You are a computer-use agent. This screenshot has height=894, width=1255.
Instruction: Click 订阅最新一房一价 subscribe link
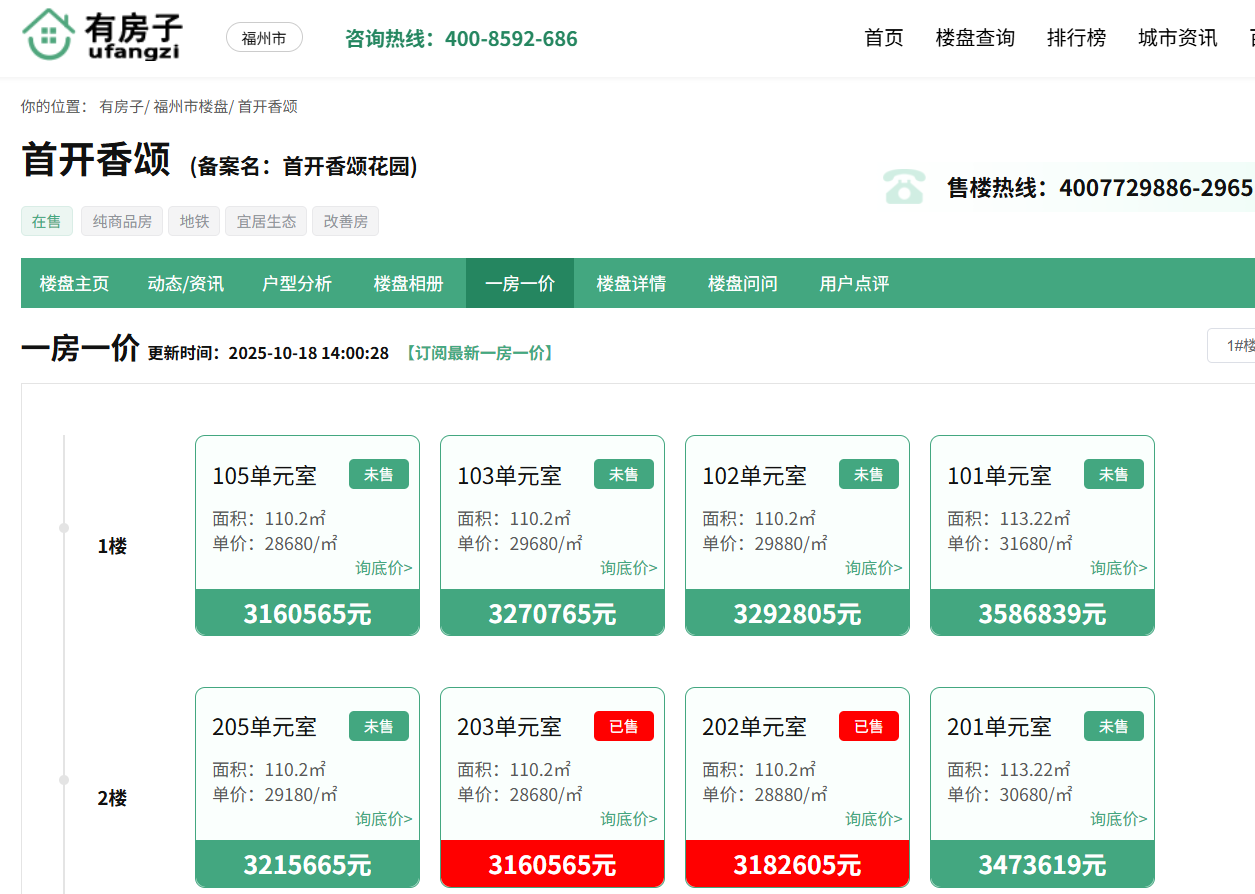[x=479, y=353]
